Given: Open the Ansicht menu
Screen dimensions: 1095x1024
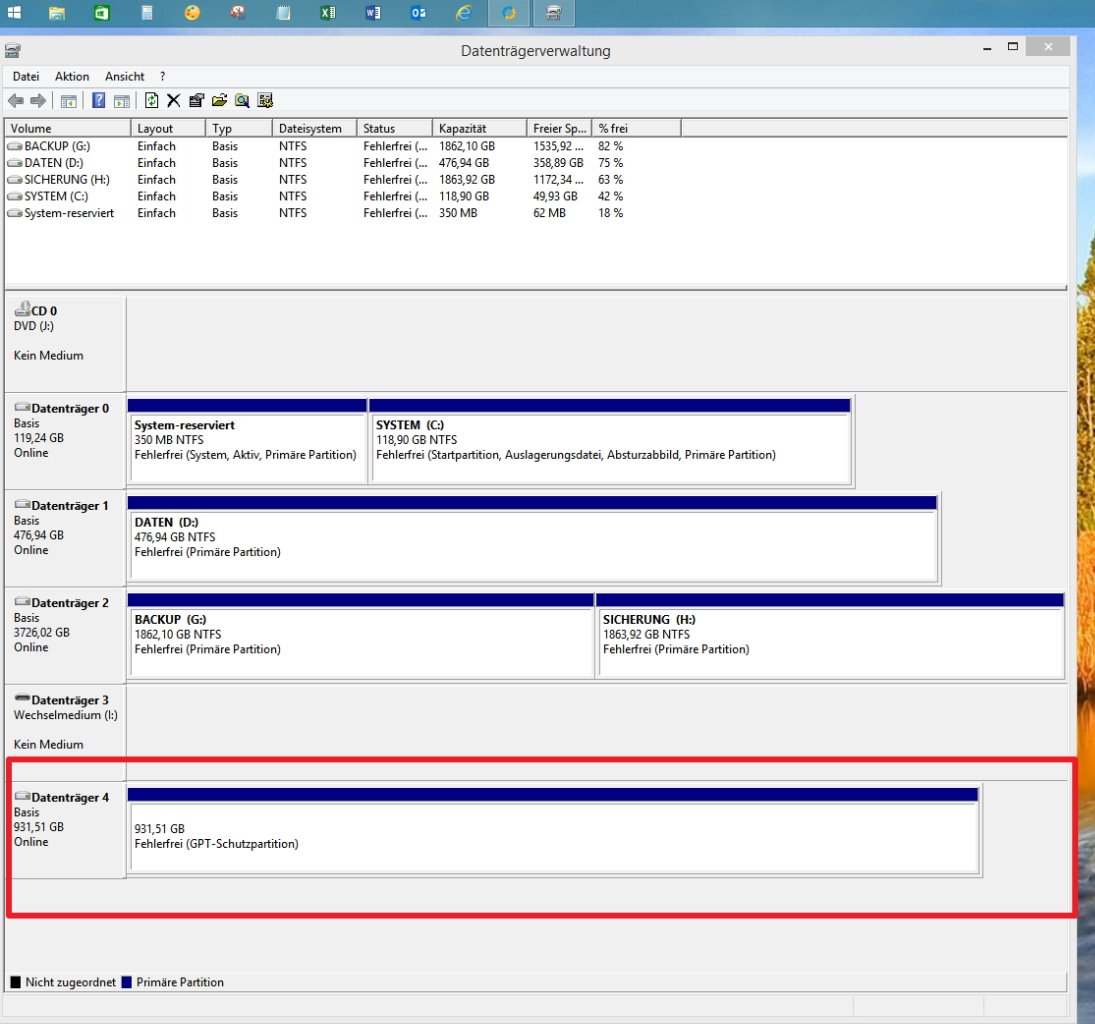Looking at the screenshot, I should tap(124, 76).
